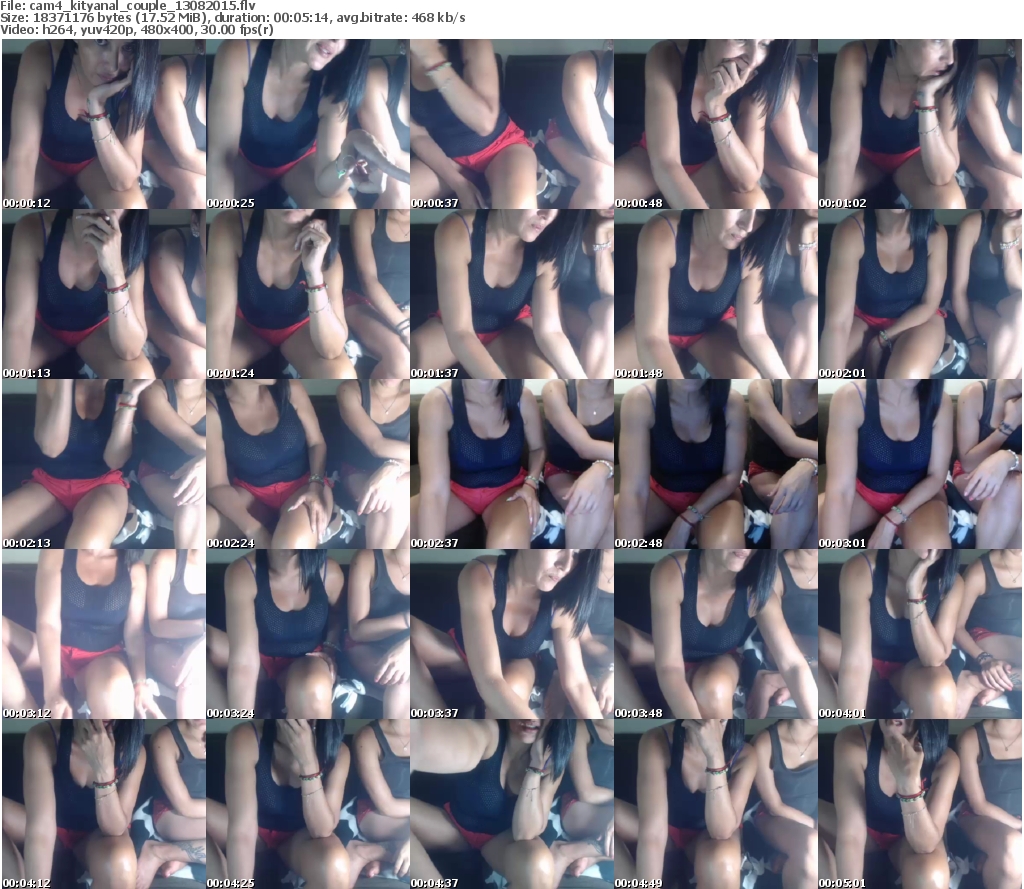Select the frame stamped 00:03:12
The width and height of the screenshot is (1024, 889).
104,634
